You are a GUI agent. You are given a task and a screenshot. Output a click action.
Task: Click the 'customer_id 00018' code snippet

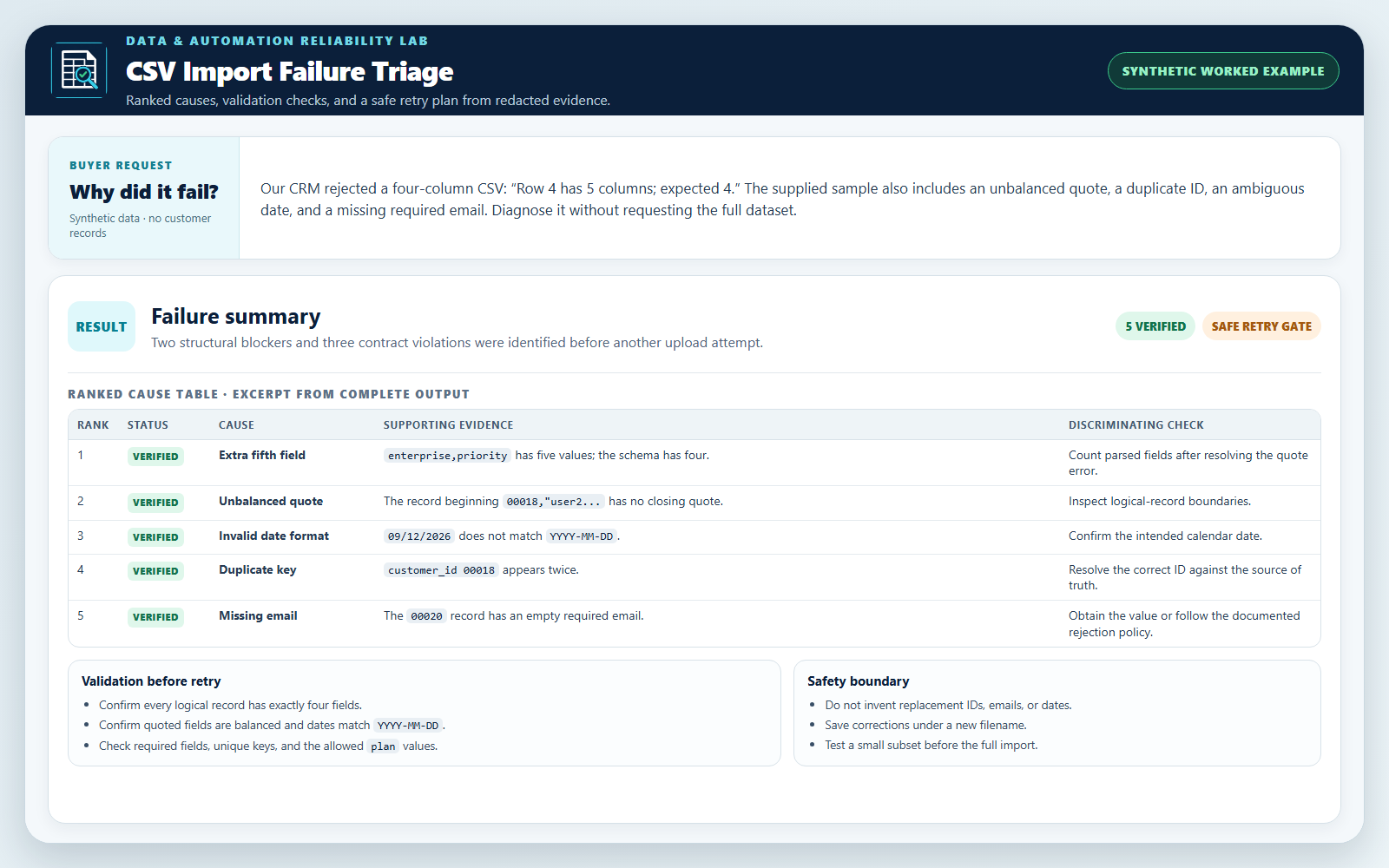441,570
